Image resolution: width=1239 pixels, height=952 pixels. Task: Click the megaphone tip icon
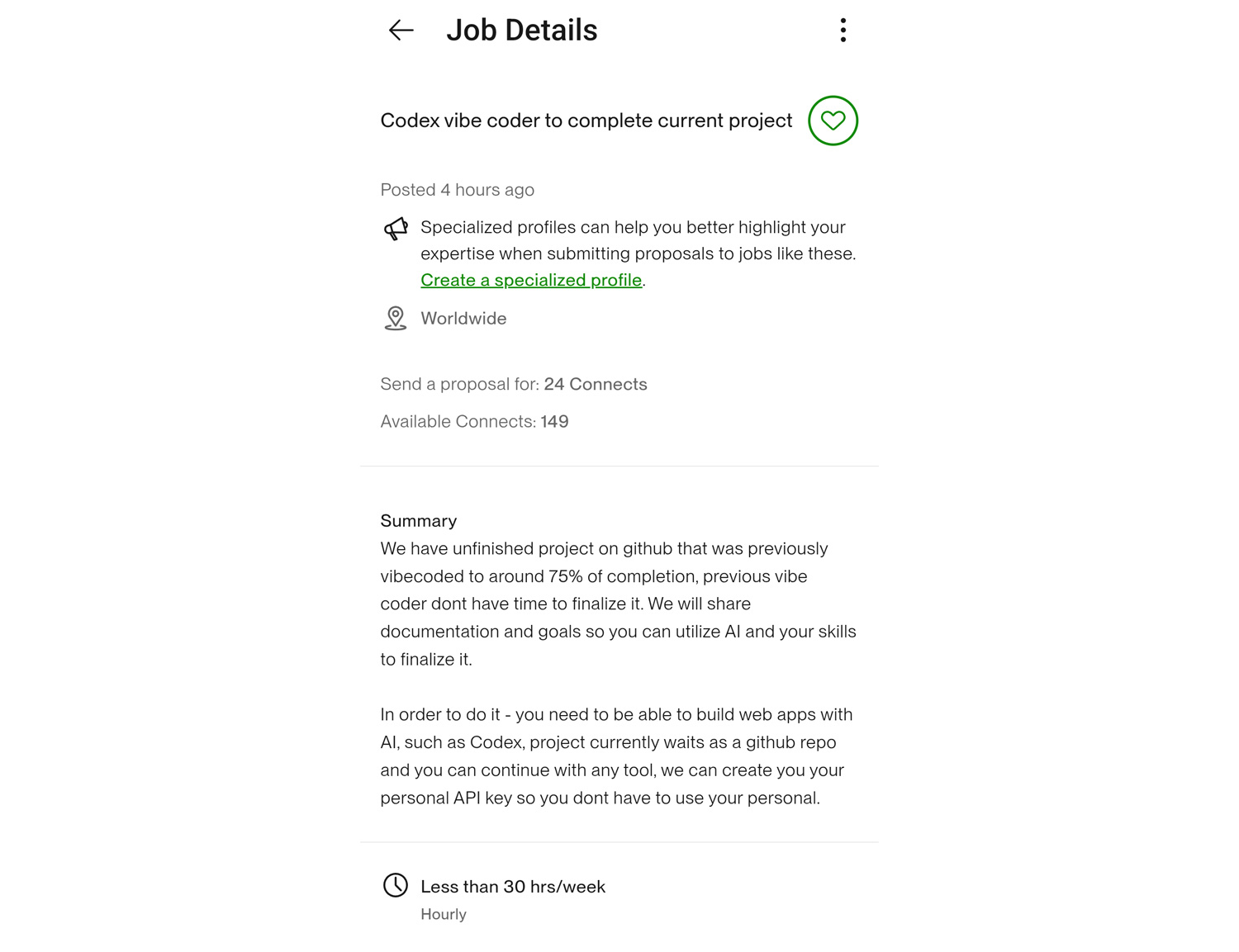396,229
